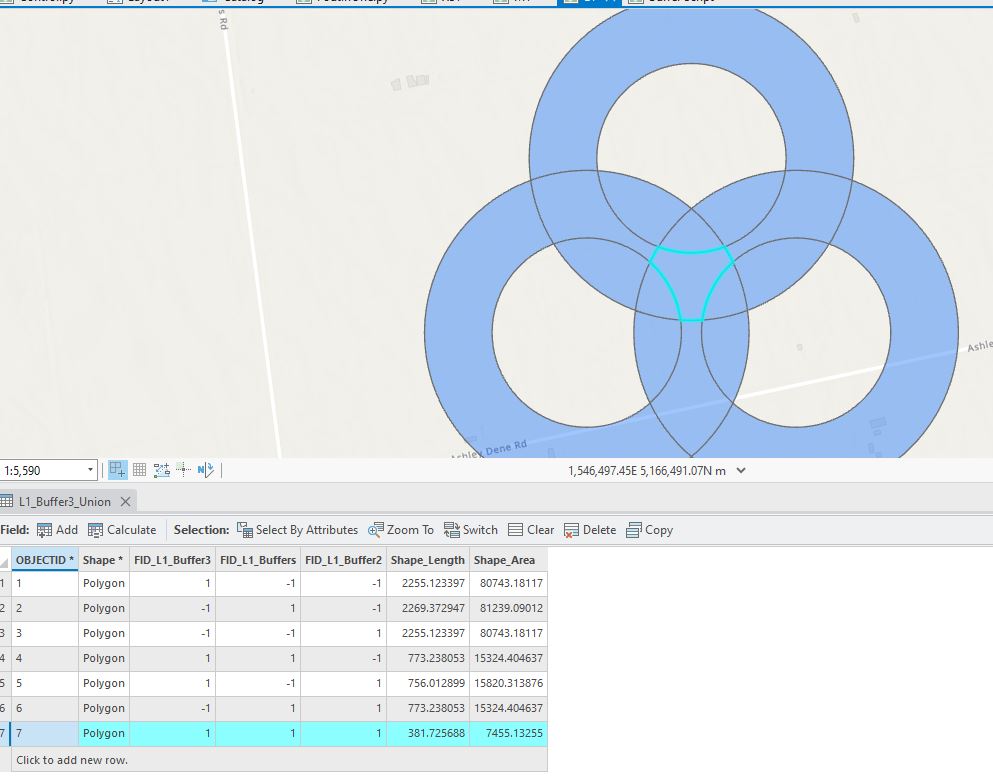This screenshot has height=780, width=993.
Task: Select Shape_Length cell 381.725688
Action: (x=427, y=734)
